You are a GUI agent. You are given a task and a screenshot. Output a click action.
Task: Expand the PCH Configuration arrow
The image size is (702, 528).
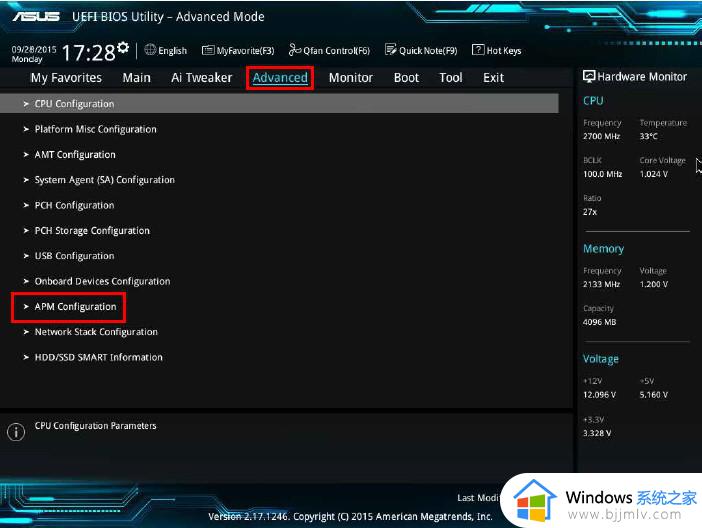(26, 206)
